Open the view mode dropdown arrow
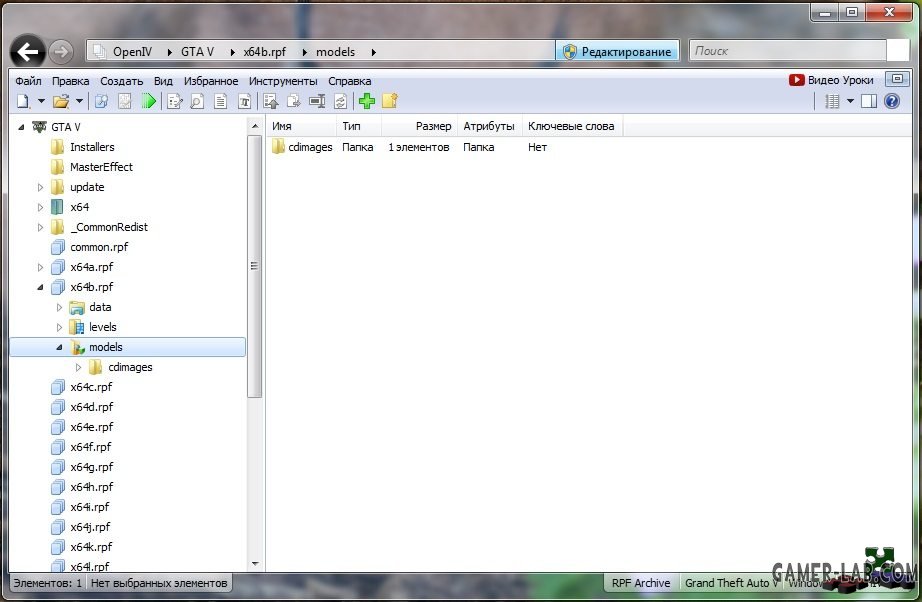922x602 pixels. (x=850, y=101)
